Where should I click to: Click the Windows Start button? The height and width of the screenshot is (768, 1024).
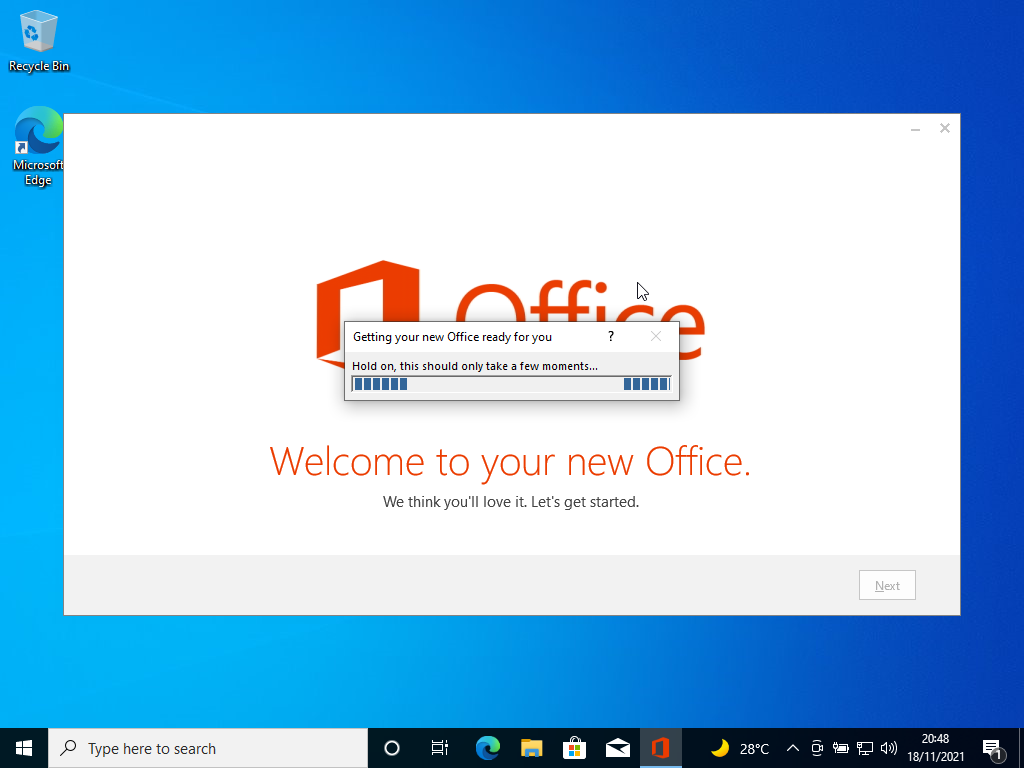coord(24,748)
